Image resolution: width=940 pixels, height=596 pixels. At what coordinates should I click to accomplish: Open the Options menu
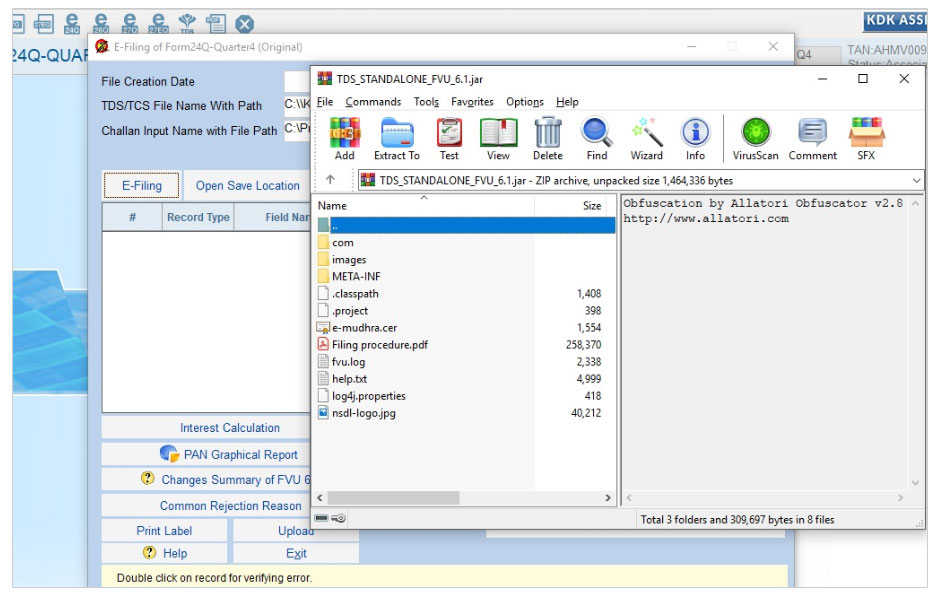[x=525, y=102]
